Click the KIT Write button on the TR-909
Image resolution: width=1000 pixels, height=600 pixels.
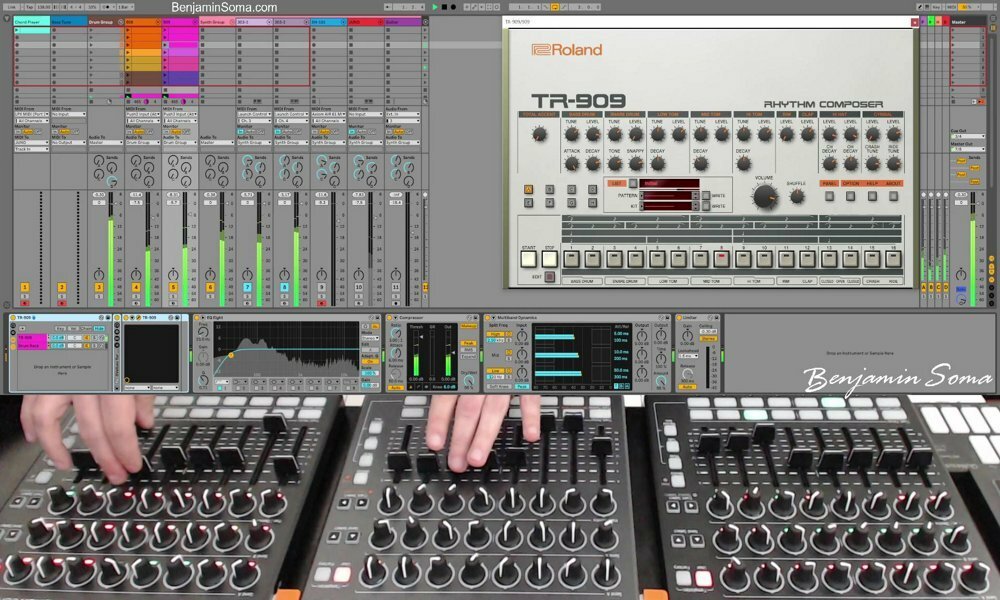click(x=706, y=206)
